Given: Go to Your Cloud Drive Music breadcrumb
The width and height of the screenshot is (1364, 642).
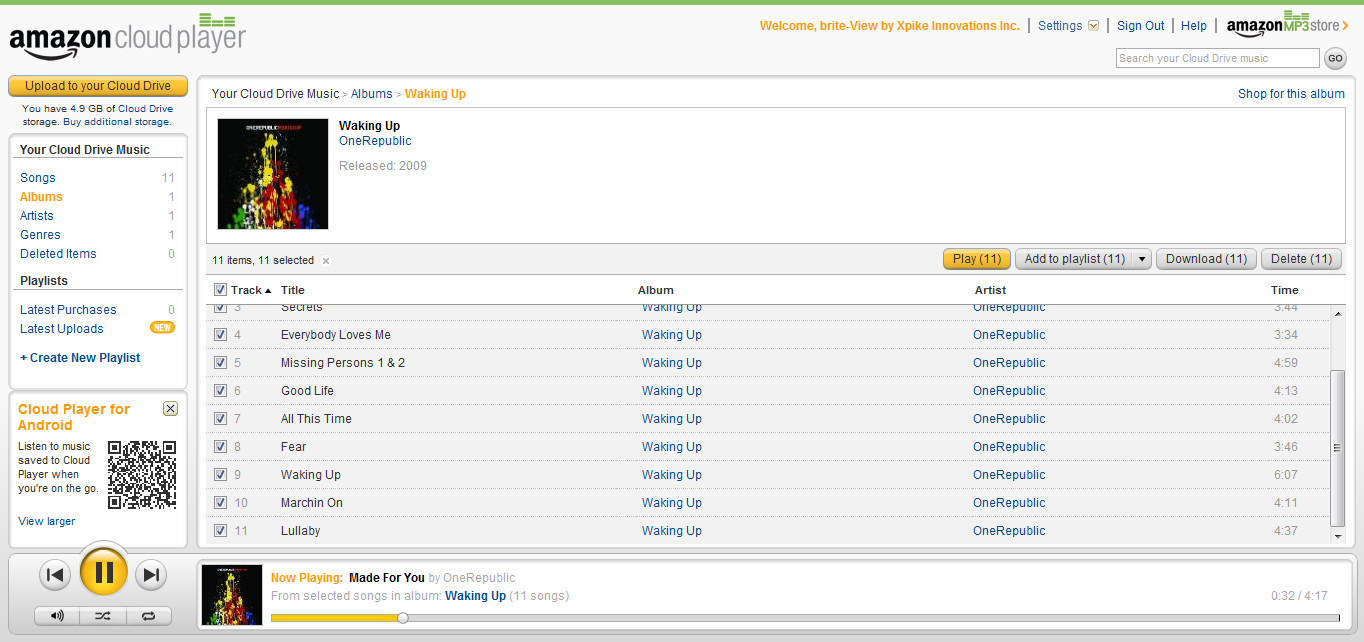Looking at the screenshot, I should [275, 94].
